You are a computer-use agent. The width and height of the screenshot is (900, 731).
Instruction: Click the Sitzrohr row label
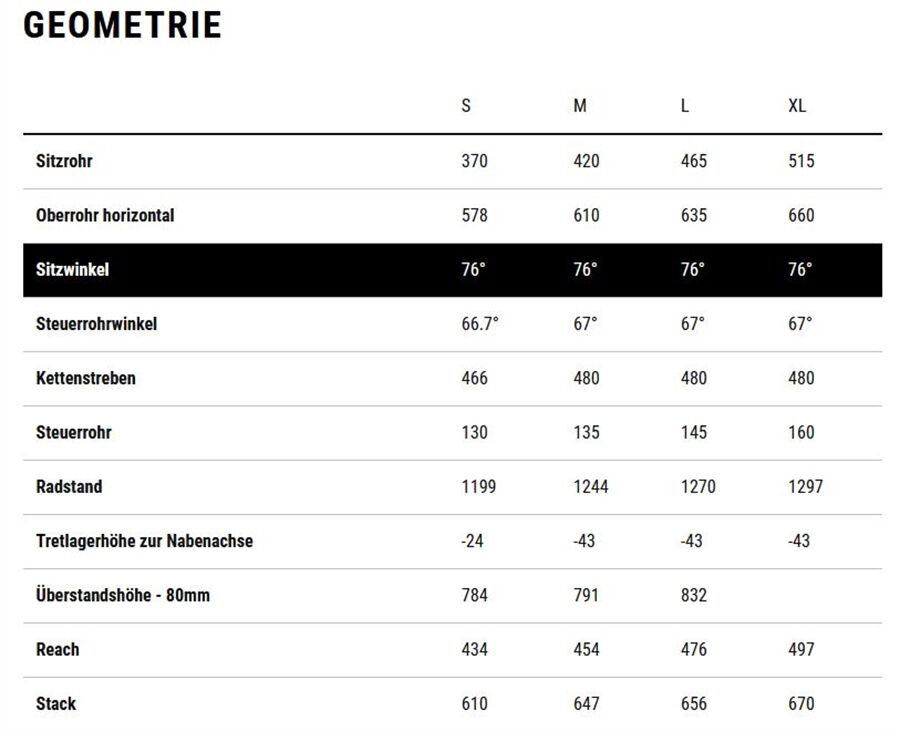[x=64, y=161]
